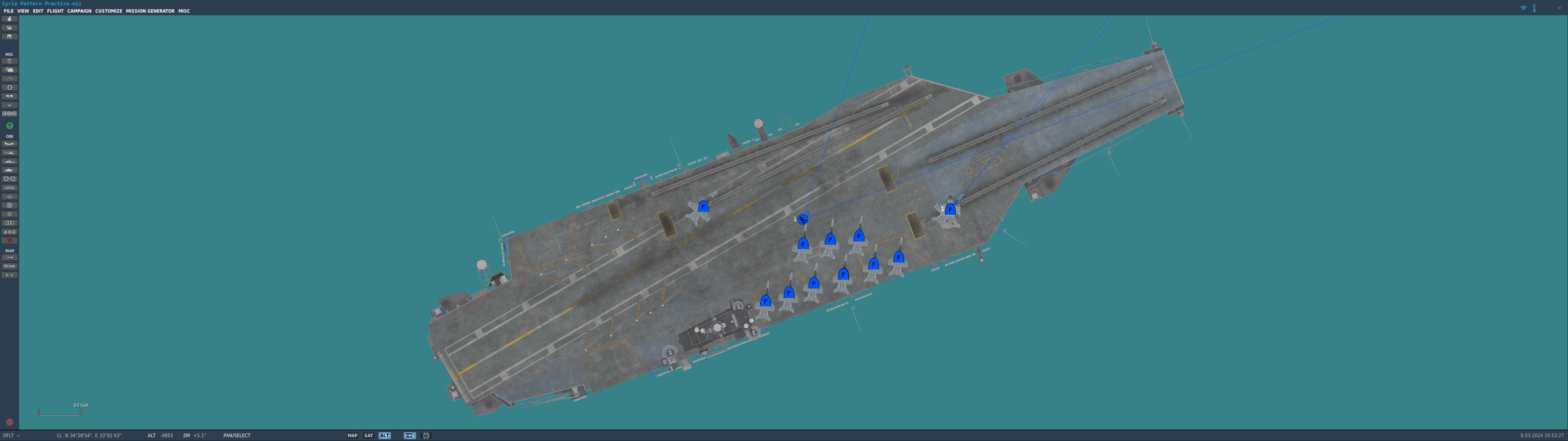Screen dimensions: 1568x441
Task: Open the briefing clipboard icon under MIS
Action: 9,61
